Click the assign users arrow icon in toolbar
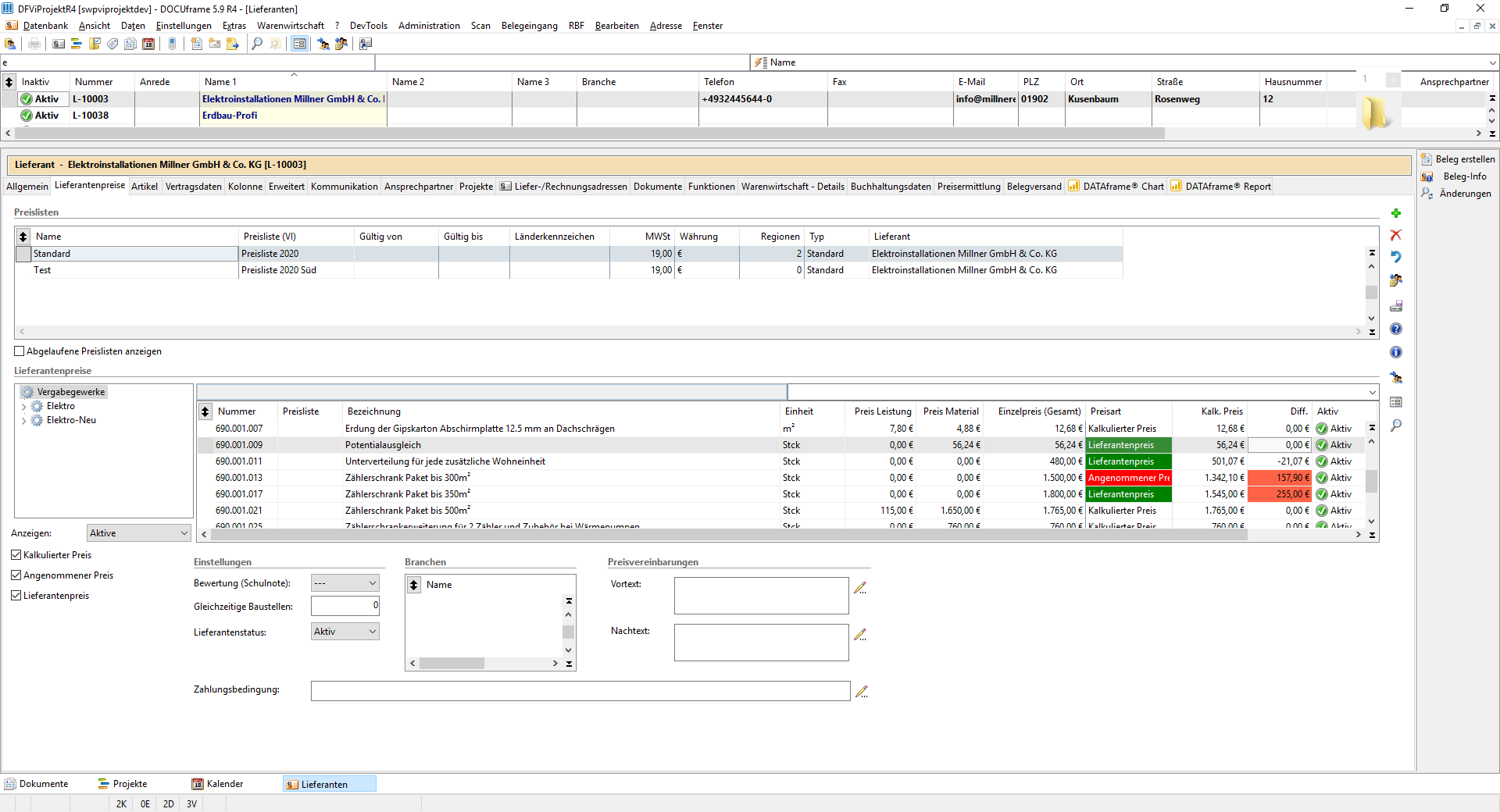Screen dimensions: 1500x812 point(323,44)
